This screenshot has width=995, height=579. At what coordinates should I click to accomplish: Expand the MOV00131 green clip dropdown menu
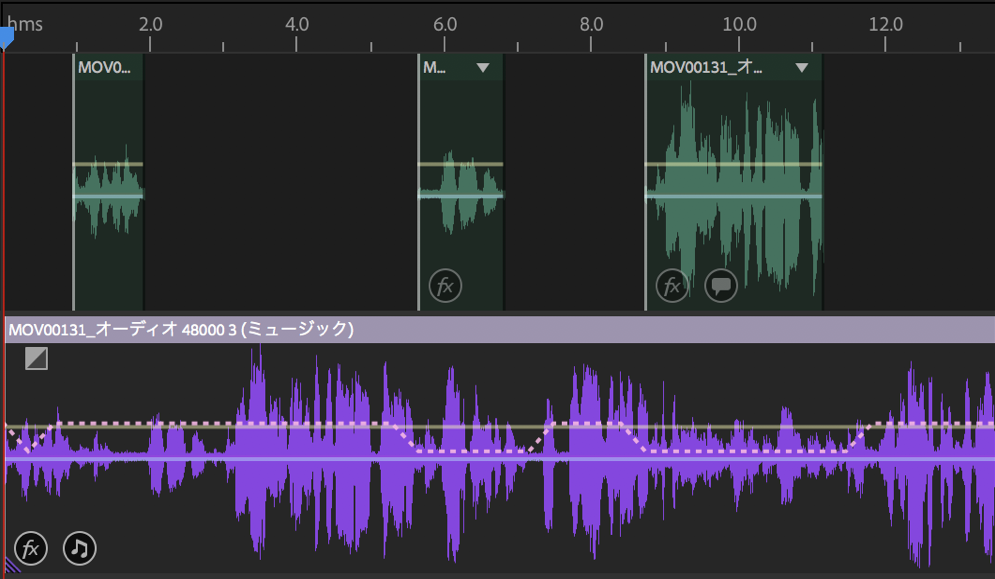pyautogui.click(x=802, y=68)
